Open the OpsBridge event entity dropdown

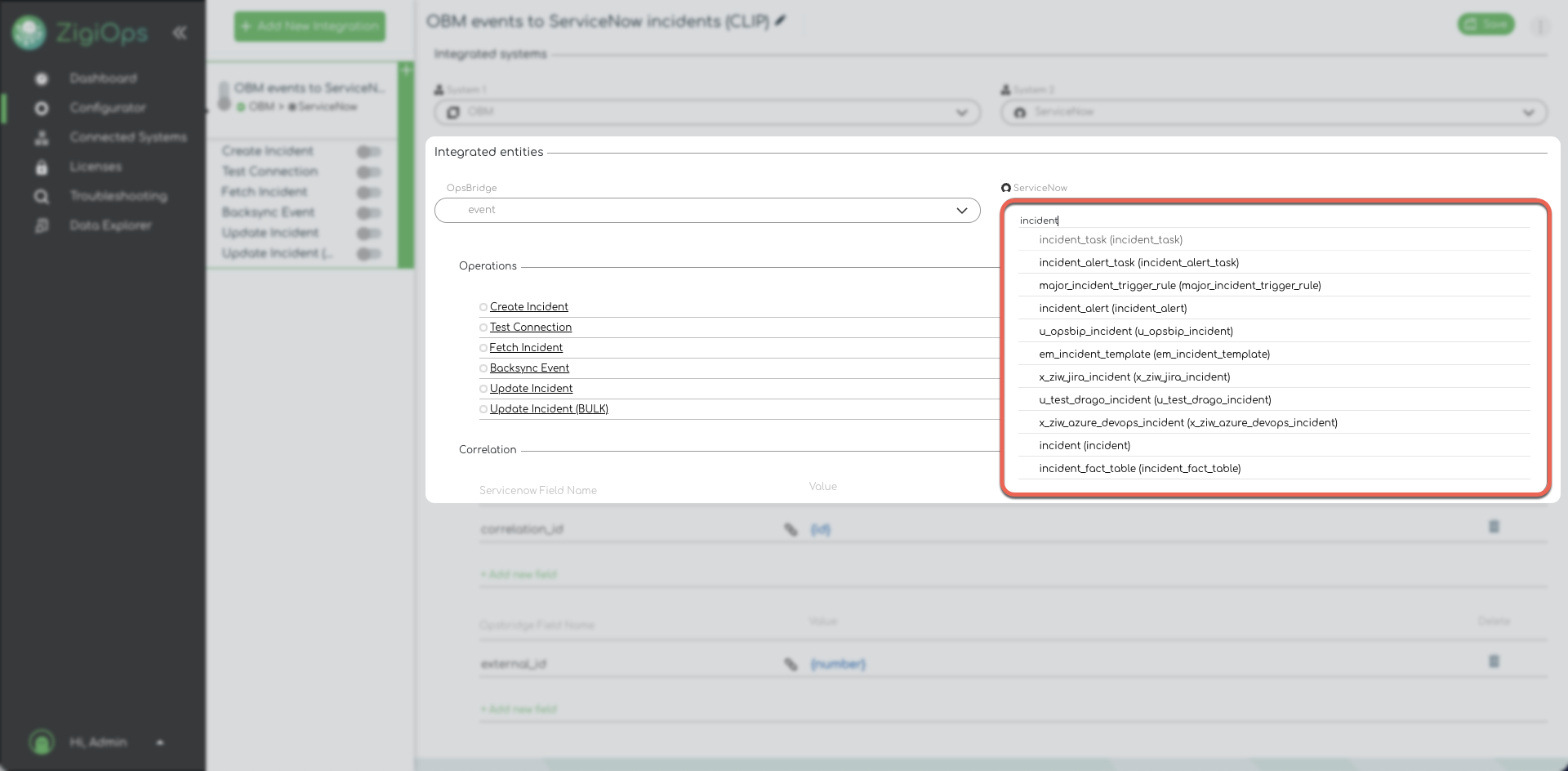[x=707, y=210]
